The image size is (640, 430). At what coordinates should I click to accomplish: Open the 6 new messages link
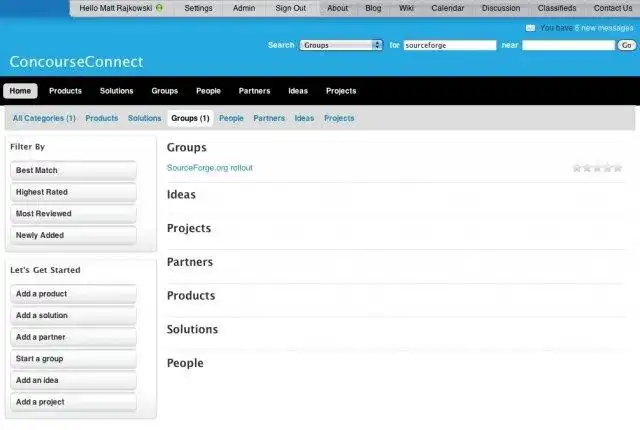click(x=604, y=28)
